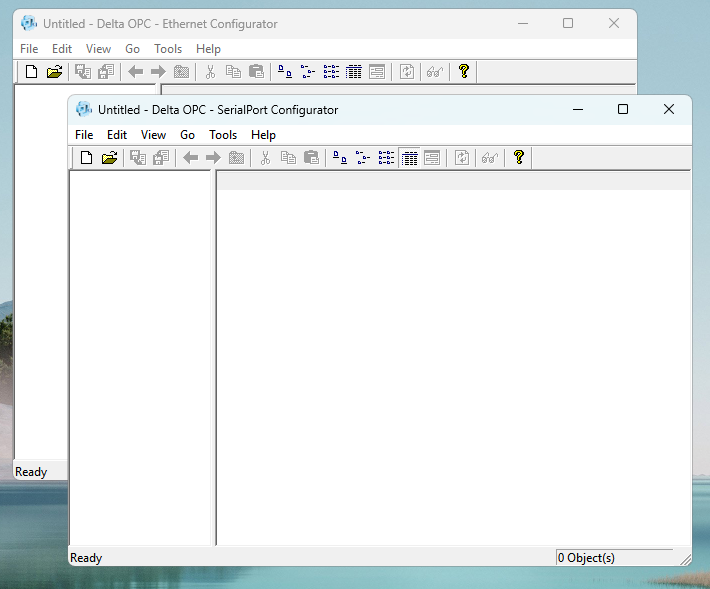This screenshot has height=589, width=710.
Task: Click Forward arrow in Ethernet Configurator toolbar
Action: click(158, 72)
